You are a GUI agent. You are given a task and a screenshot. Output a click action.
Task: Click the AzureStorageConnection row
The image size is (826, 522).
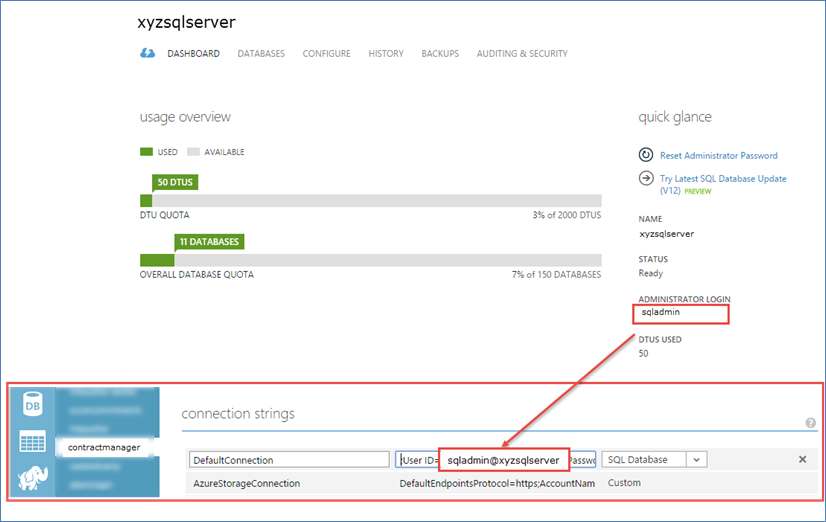pyautogui.click(x=245, y=483)
